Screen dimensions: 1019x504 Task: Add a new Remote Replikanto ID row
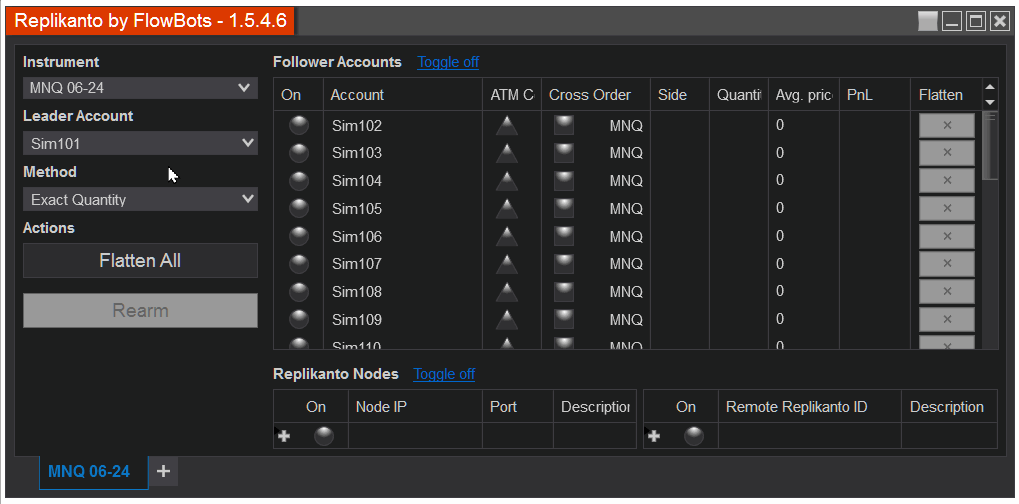654,436
